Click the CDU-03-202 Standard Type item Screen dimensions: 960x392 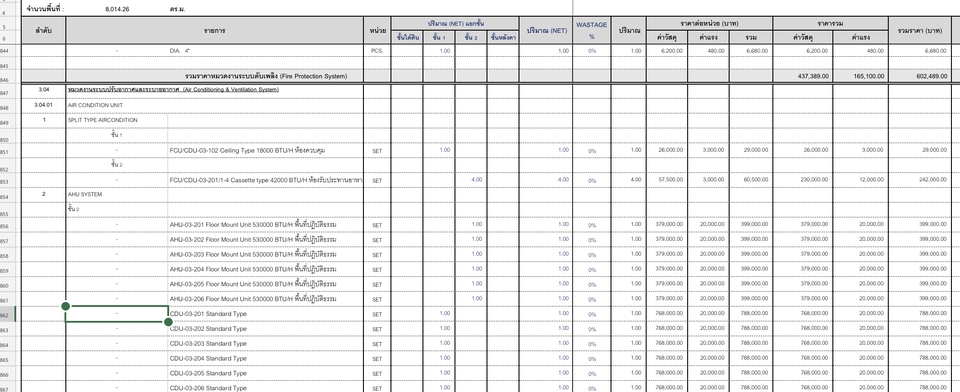click(x=208, y=328)
